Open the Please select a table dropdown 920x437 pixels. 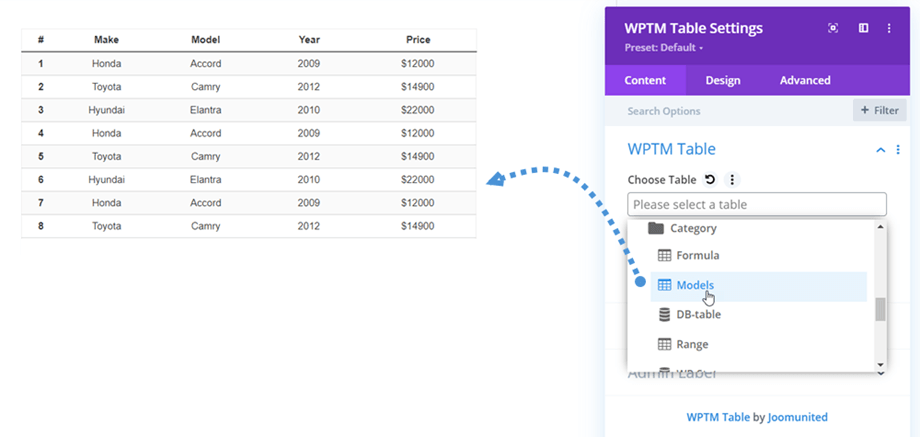coord(756,205)
